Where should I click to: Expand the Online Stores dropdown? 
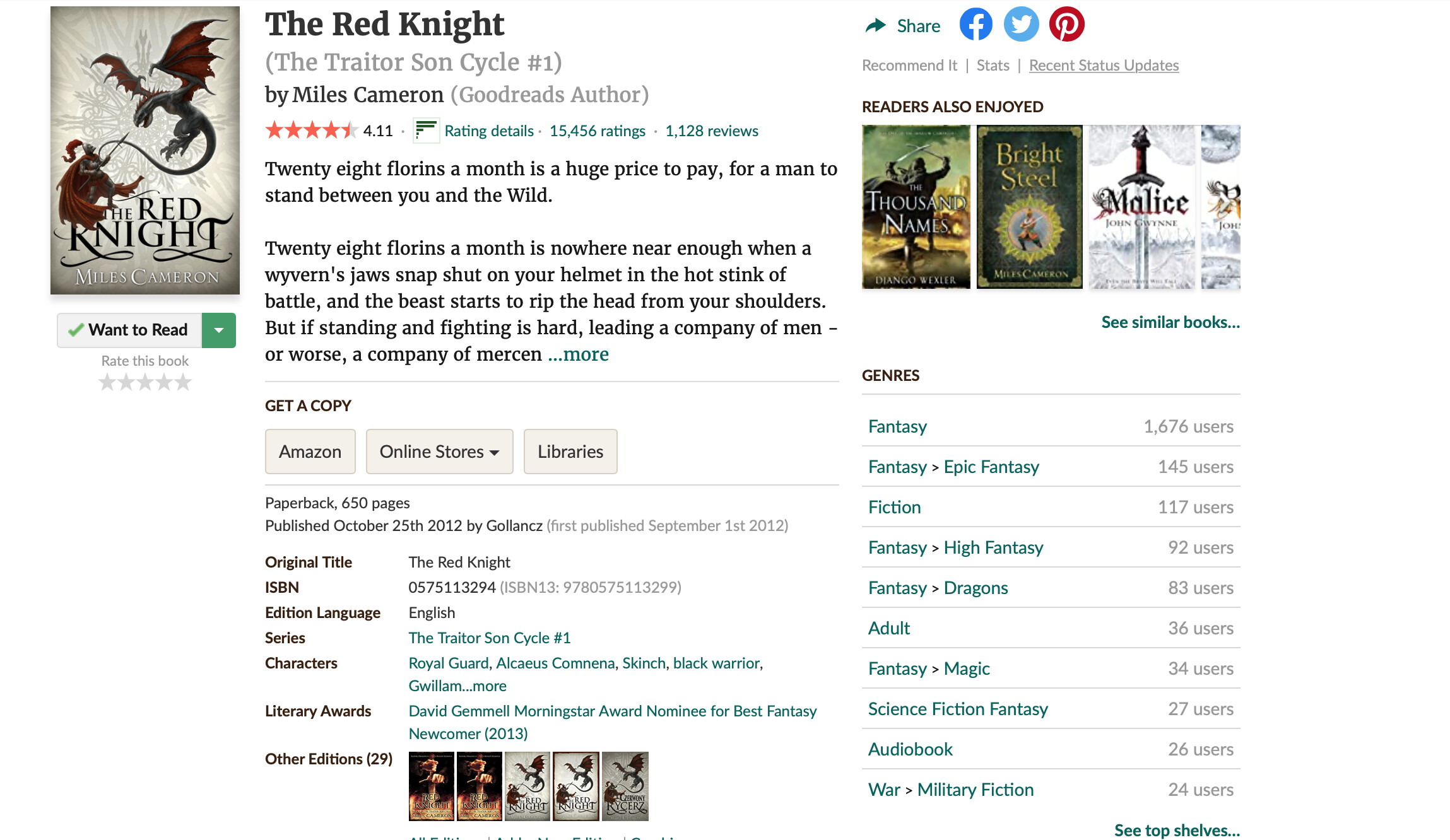(439, 452)
